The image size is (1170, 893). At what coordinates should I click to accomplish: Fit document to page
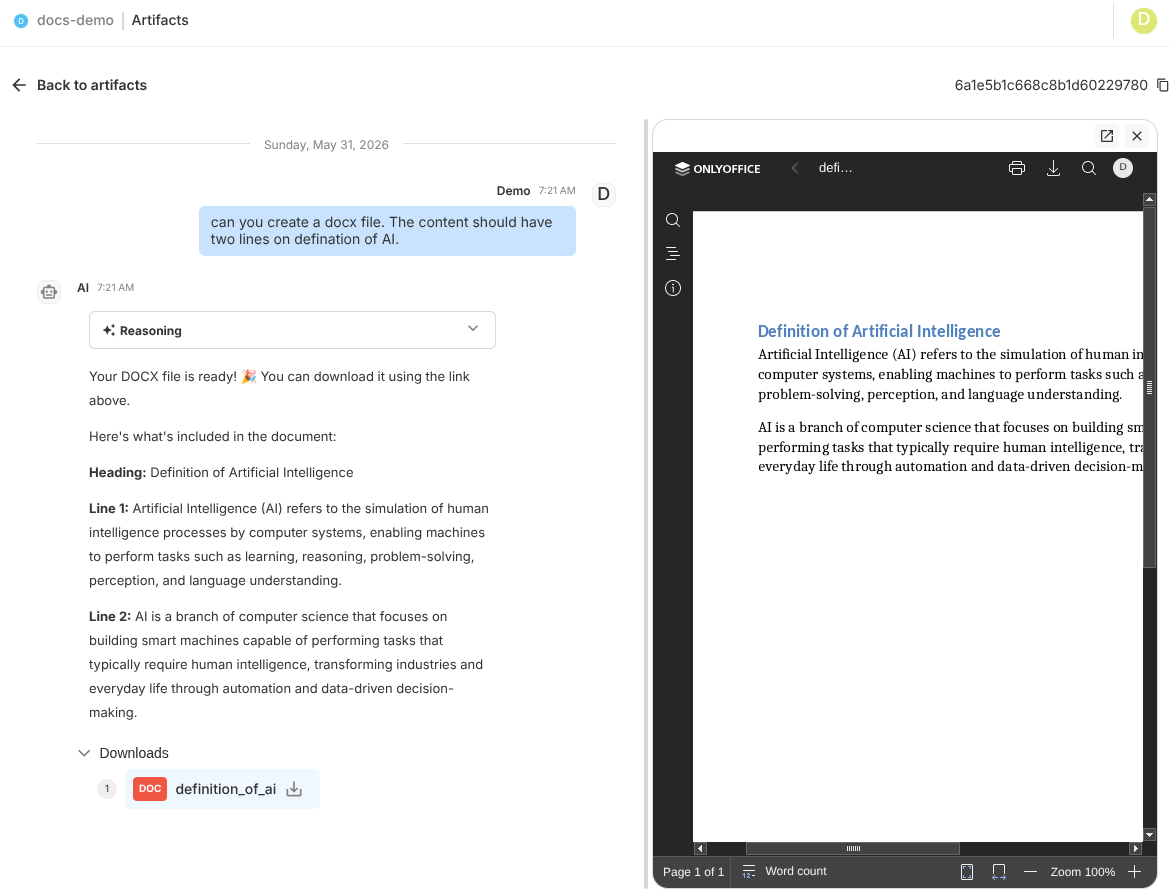coord(966,871)
